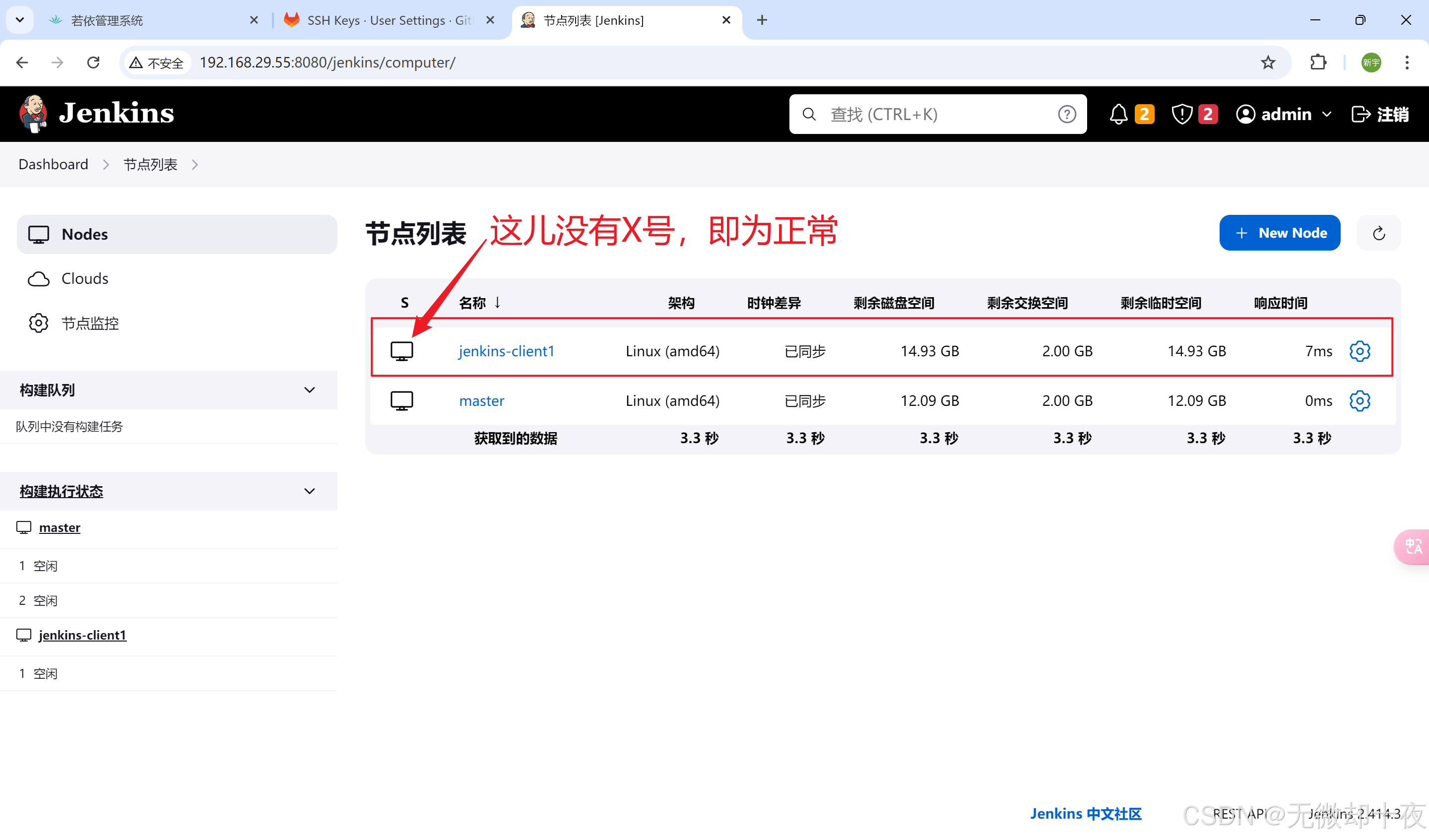Open 节点监控 in the sidebar
The image size is (1429, 840).
coord(90,323)
